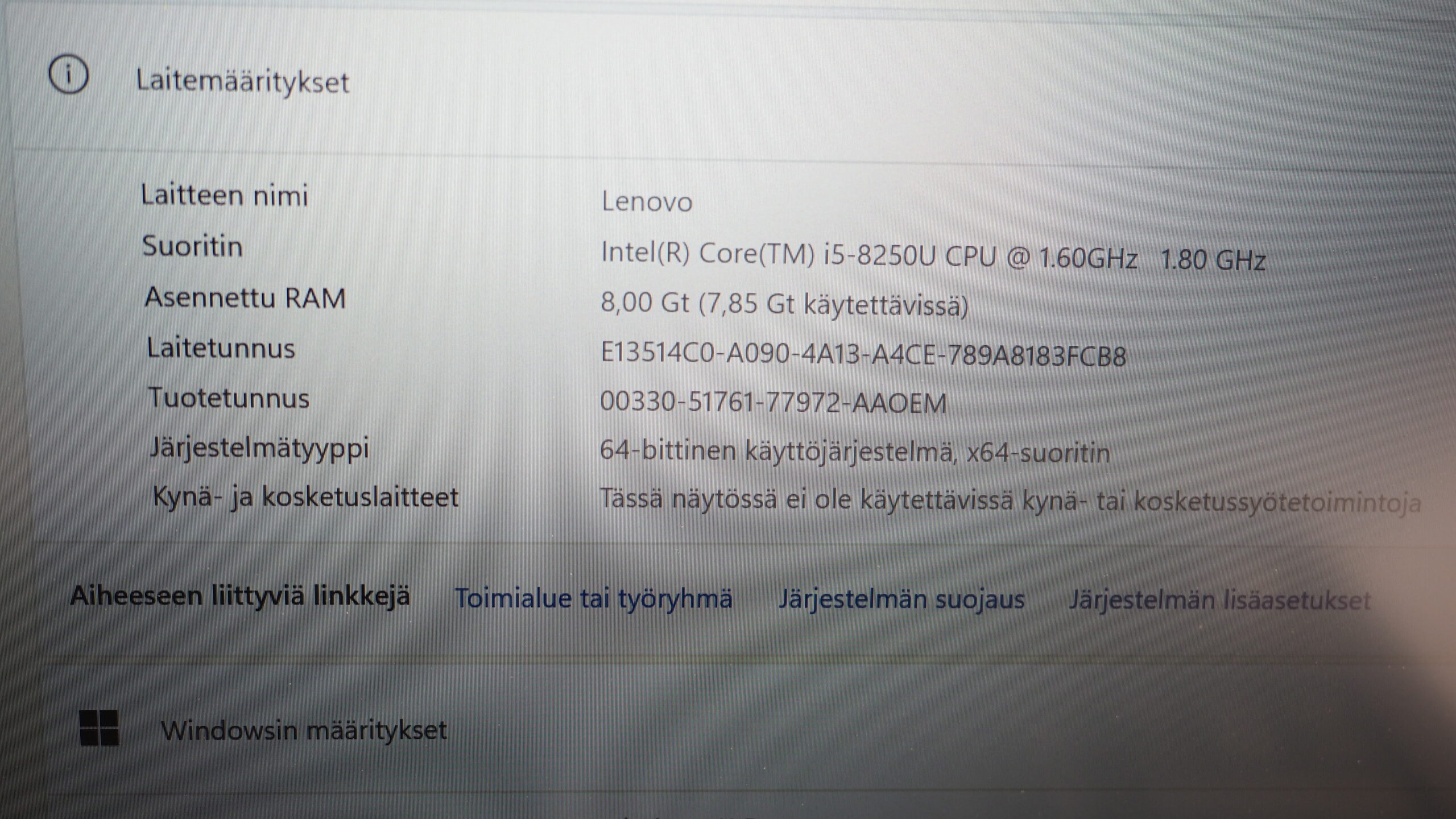This screenshot has width=1456, height=819.
Task: Select the device name value Lenovo
Action: coord(647,202)
